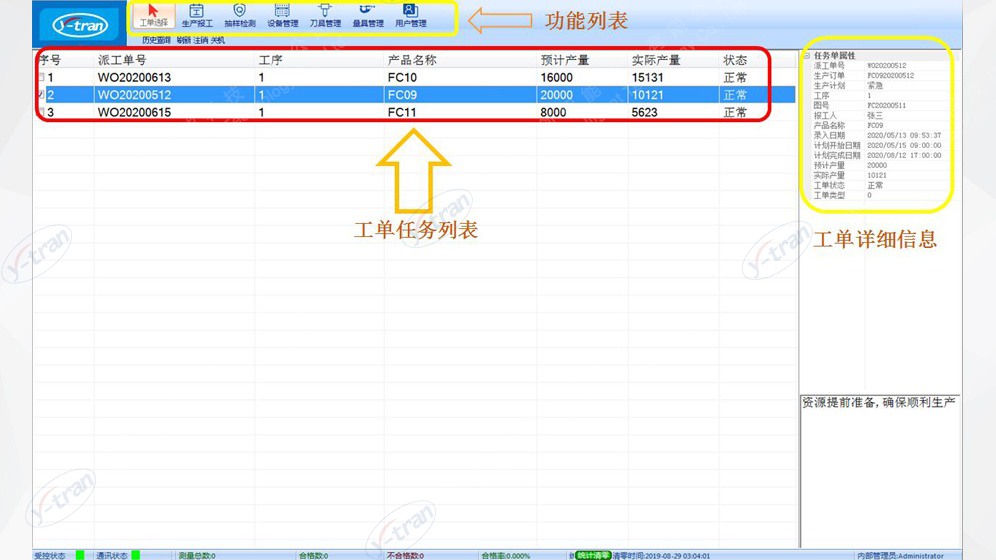Image resolution: width=996 pixels, height=560 pixels.
Task: Click the 实际产量 column header
Action: click(656, 60)
